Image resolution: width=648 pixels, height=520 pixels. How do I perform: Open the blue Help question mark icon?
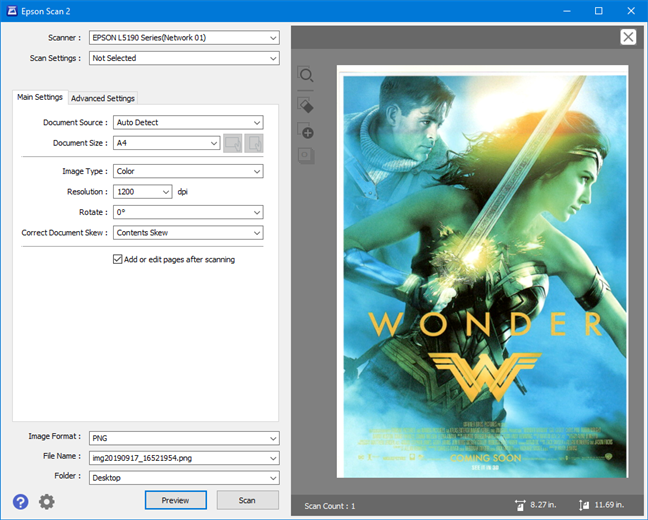[x=20, y=501]
